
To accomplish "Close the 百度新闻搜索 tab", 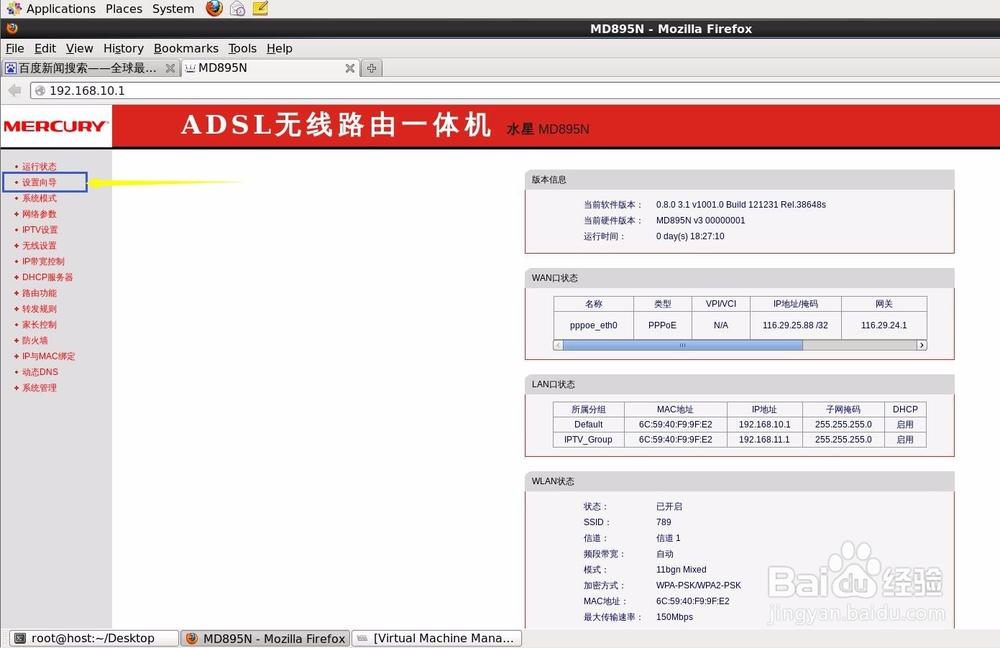I will tap(170, 68).
